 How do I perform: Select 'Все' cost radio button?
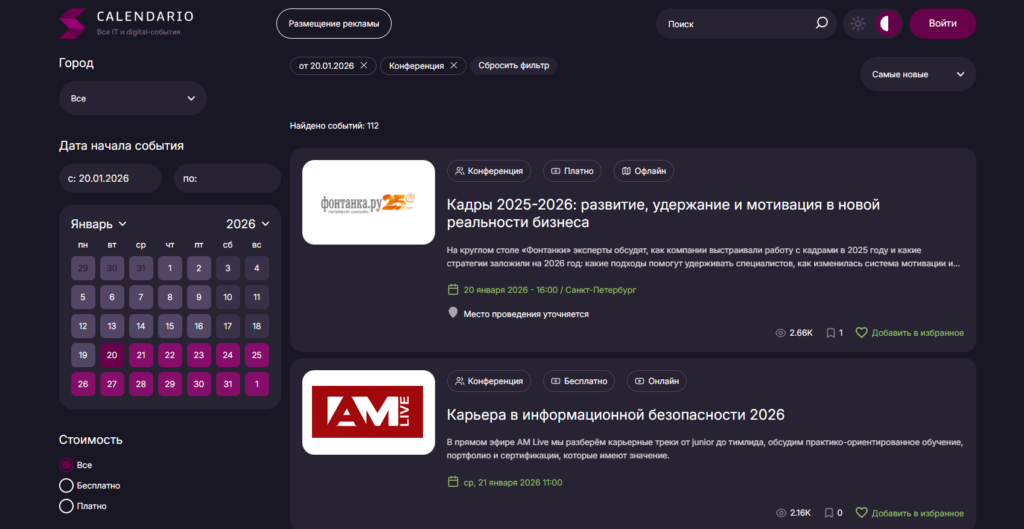66,466
